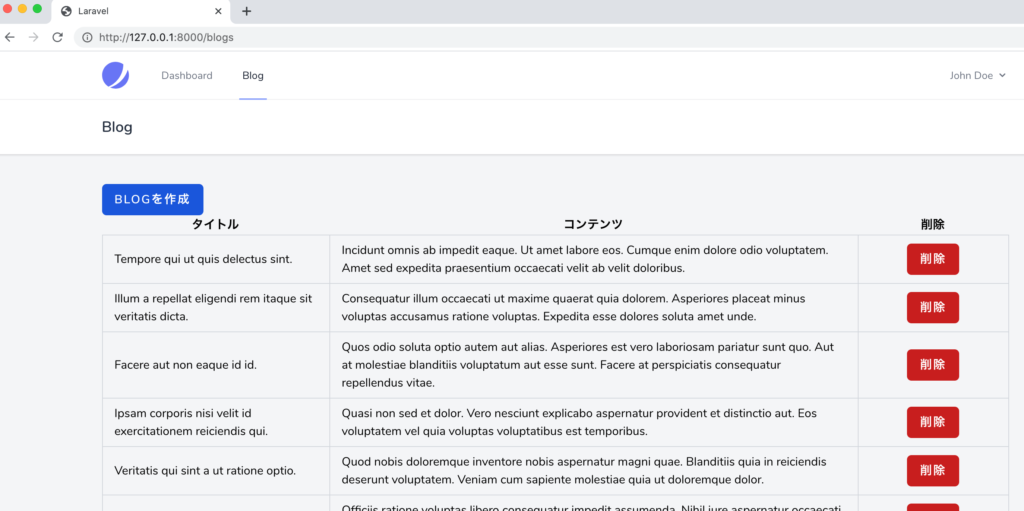Click title 'Ipsam corporis nisi velit id'
The height and width of the screenshot is (511, 1024).
click(191, 422)
